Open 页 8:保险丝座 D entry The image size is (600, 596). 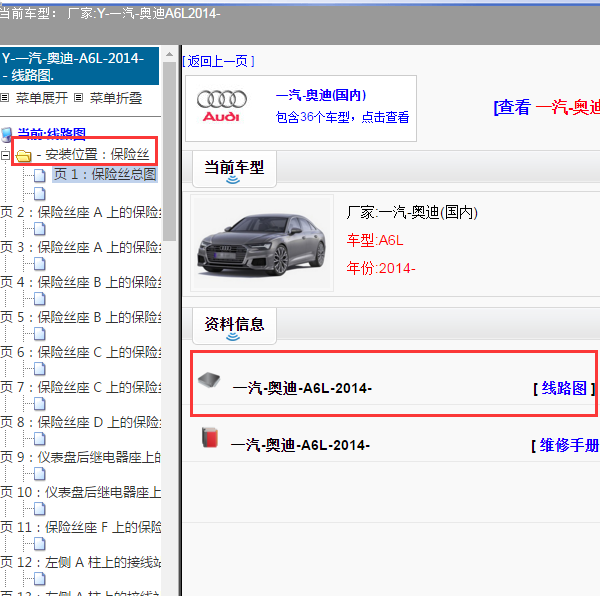pos(80,422)
